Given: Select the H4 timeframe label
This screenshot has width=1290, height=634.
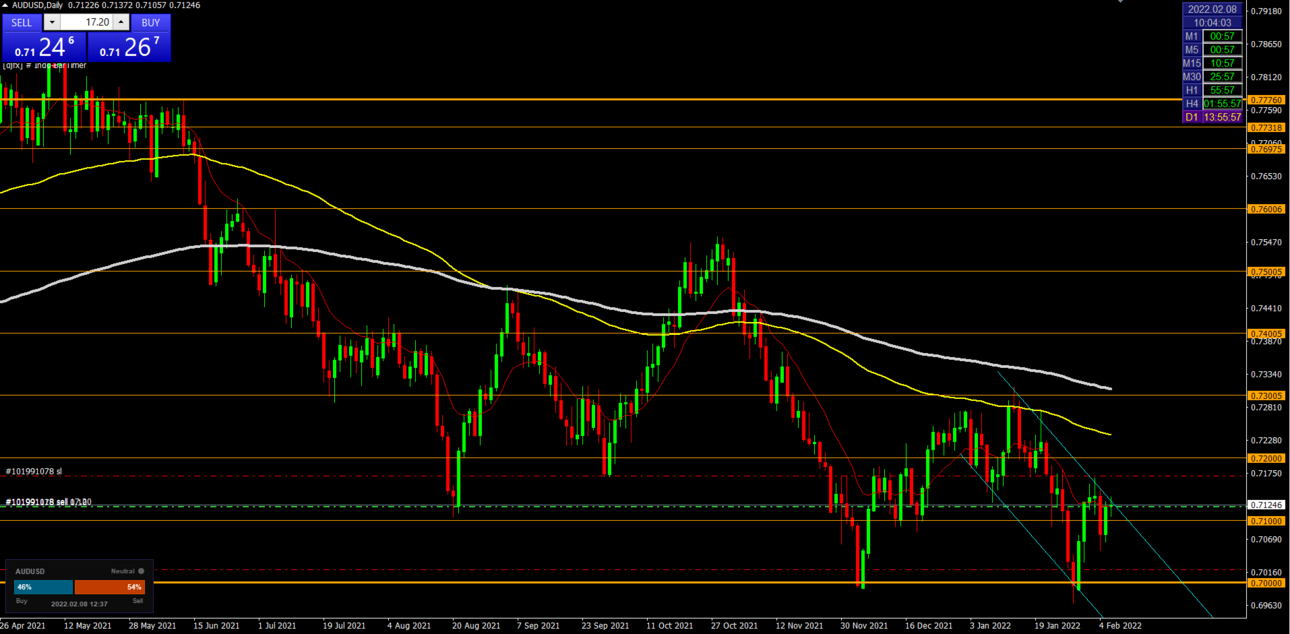Looking at the screenshot, I should coord(1191,103).
